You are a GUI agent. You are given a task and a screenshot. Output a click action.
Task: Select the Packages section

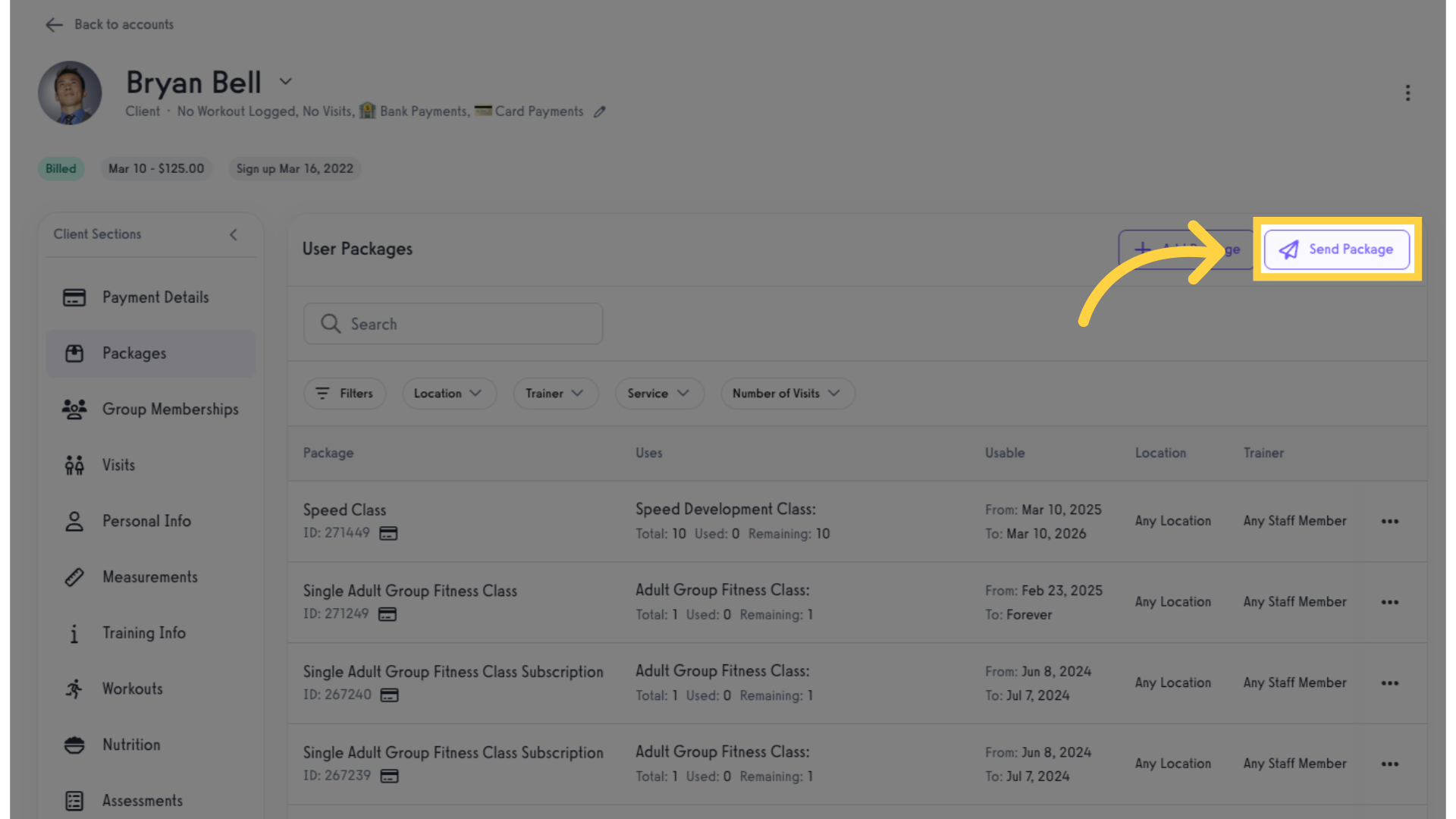[151, 353]
